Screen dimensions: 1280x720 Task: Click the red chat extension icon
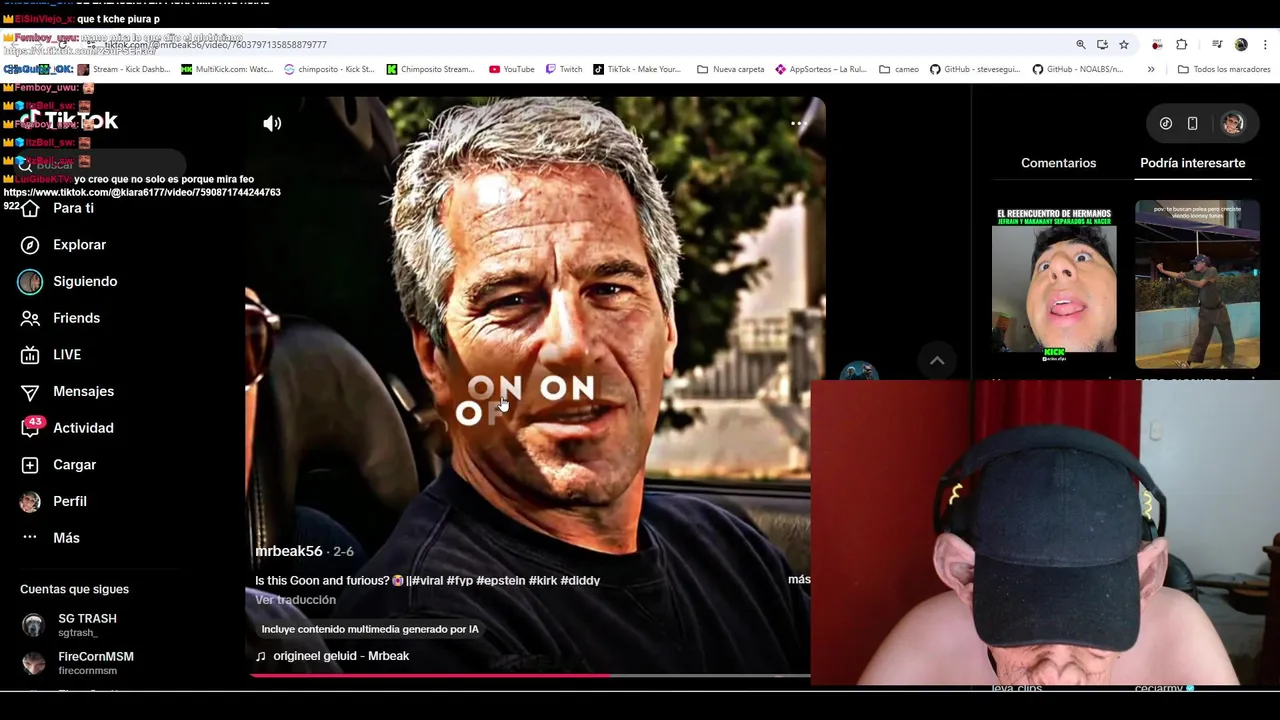[1157, 45]
